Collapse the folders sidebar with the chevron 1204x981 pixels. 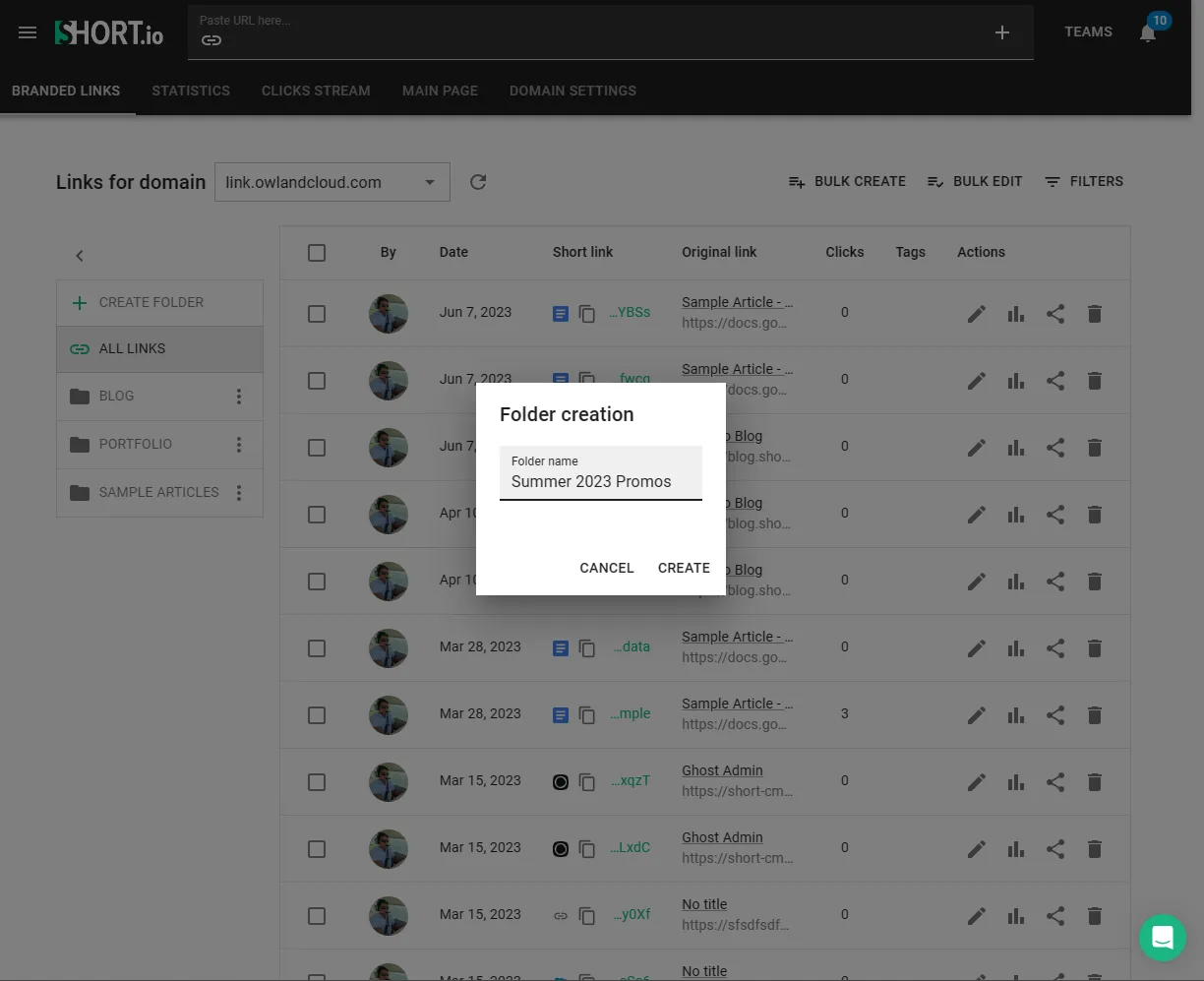pyautogui.click(x=80, y=256)
